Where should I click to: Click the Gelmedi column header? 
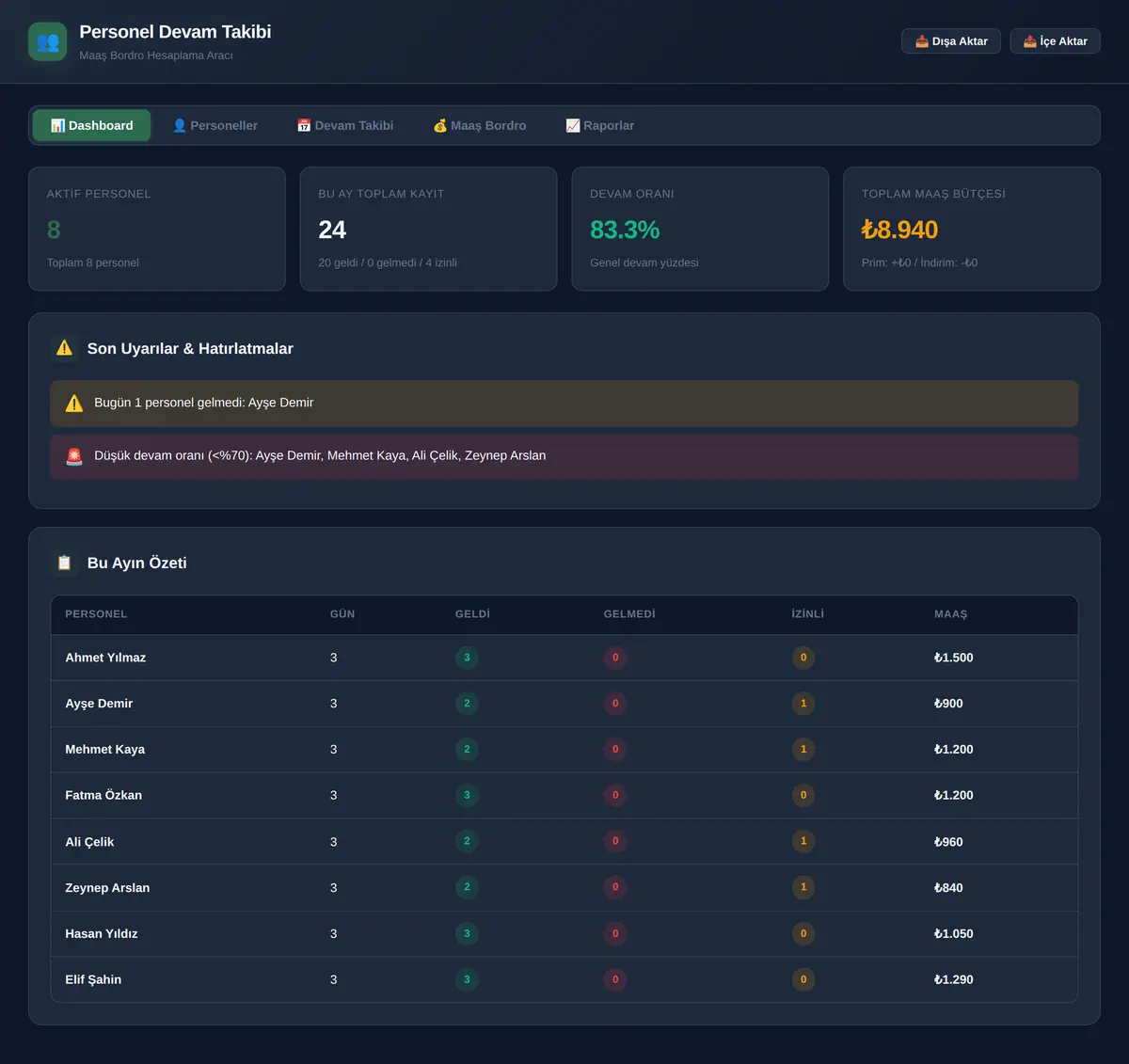point(629,614)
